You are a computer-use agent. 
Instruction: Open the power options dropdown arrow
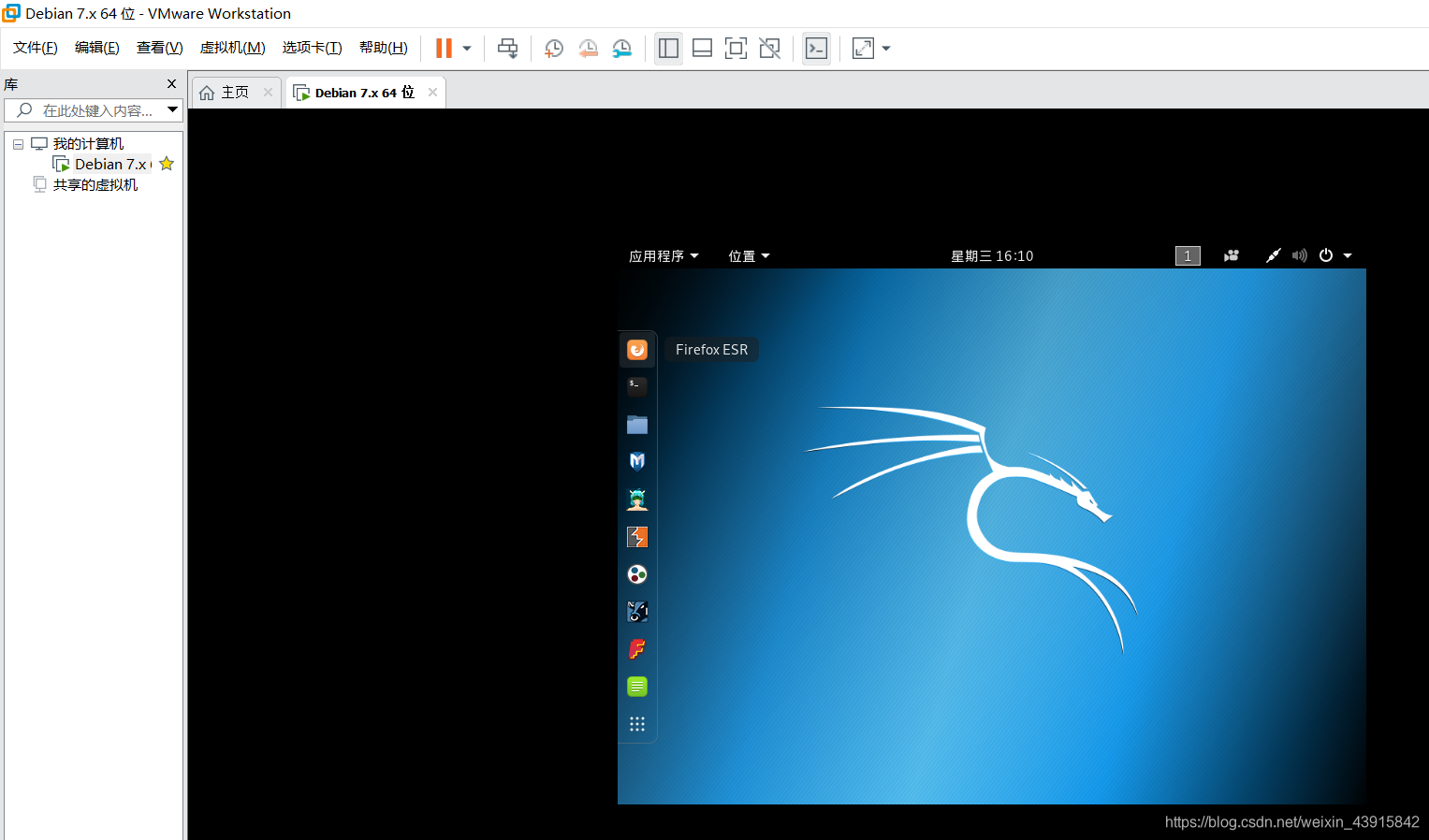click(467, 49)
